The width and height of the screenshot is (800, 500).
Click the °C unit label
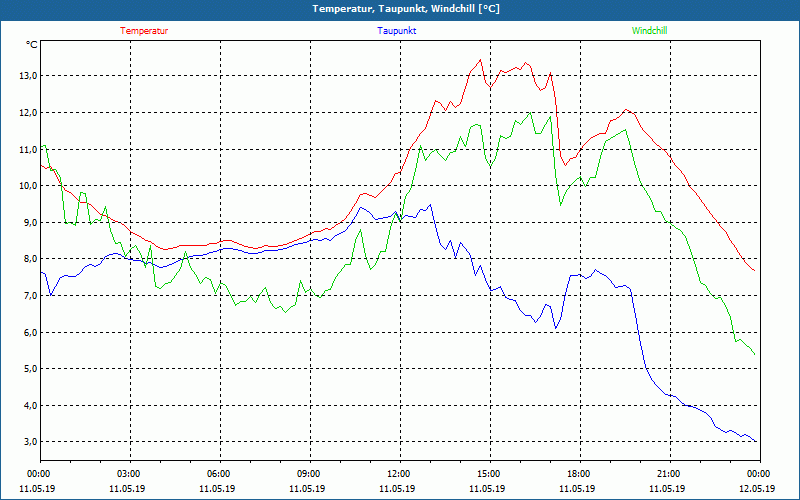pos(32,45)
